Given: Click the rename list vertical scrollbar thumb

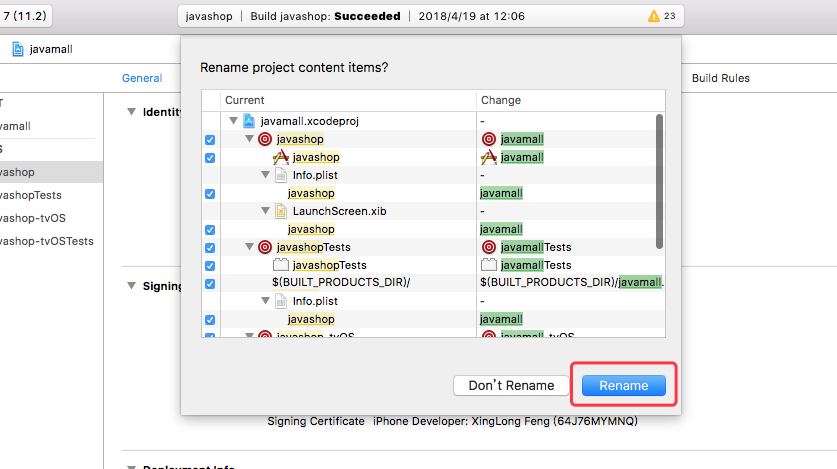Looking at the screenshot, I should tap(659, 181).
